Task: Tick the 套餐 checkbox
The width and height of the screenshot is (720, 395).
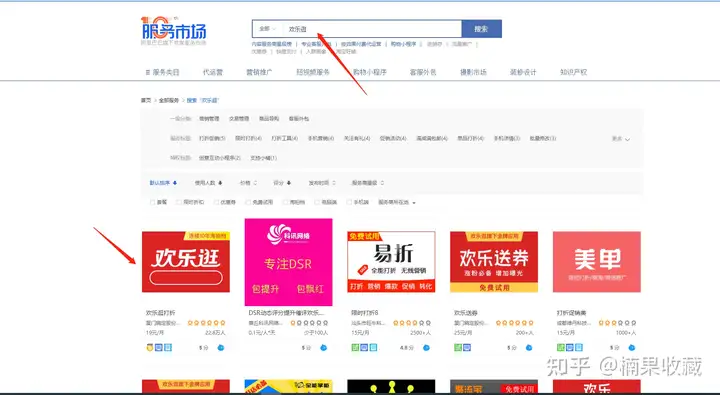Action: click(x=152, y=203)
